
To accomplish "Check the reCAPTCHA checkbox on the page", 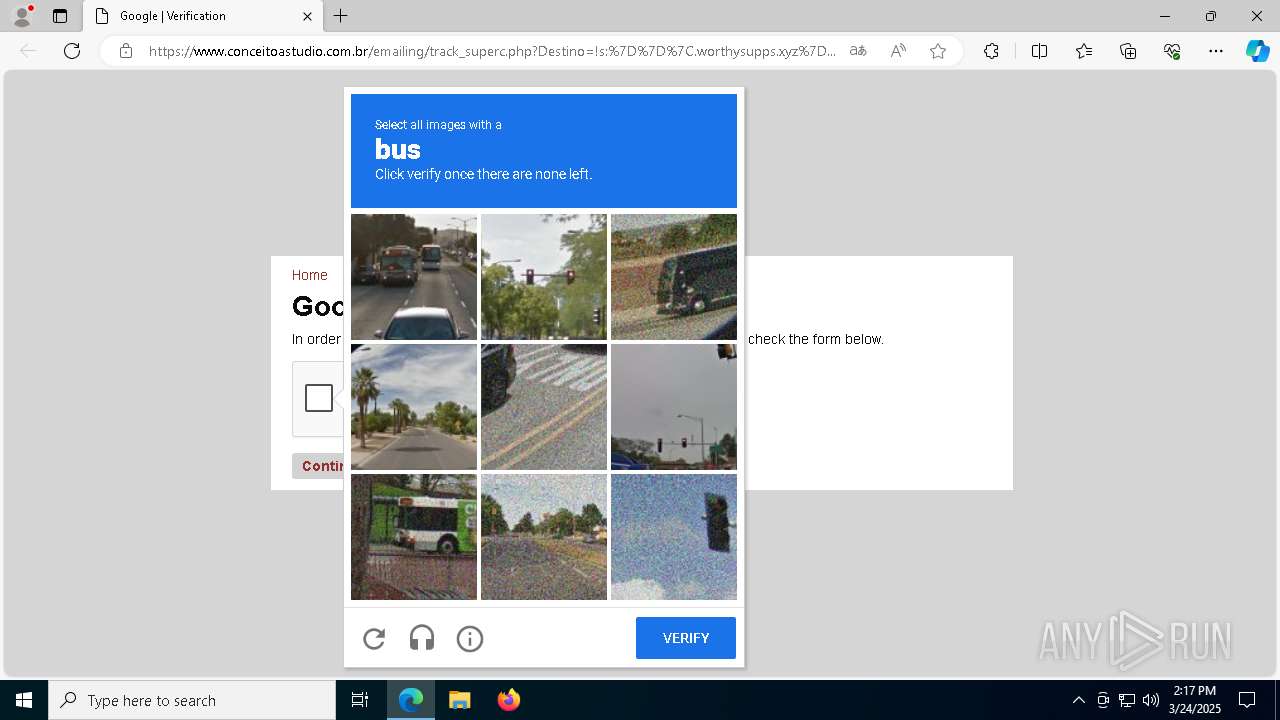I will pos(319,398).
